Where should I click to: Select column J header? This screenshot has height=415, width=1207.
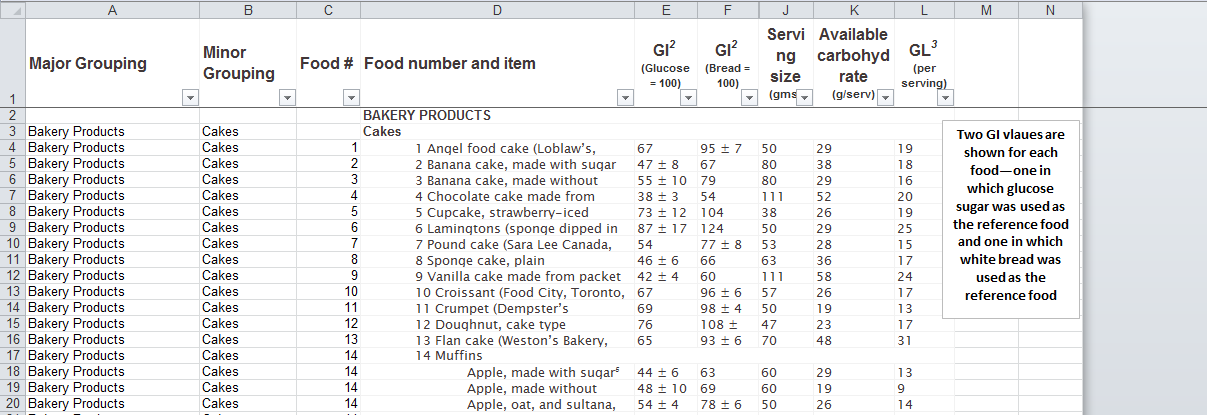click(x=785, y=10)
